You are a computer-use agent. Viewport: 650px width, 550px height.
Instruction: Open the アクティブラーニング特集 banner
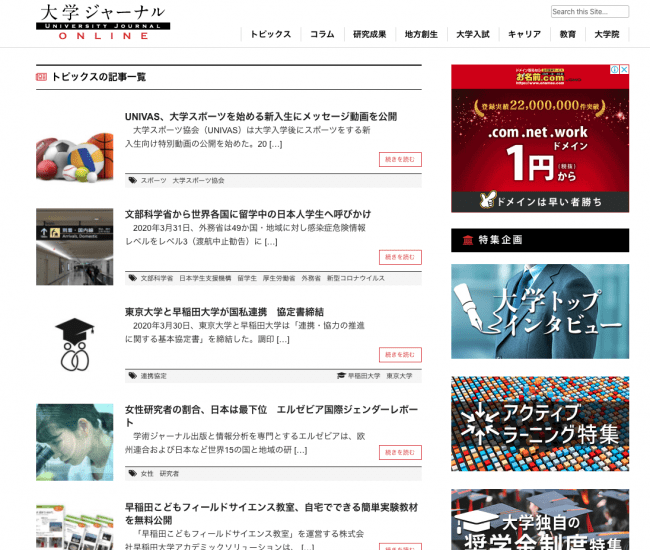(x=540, y=424)
